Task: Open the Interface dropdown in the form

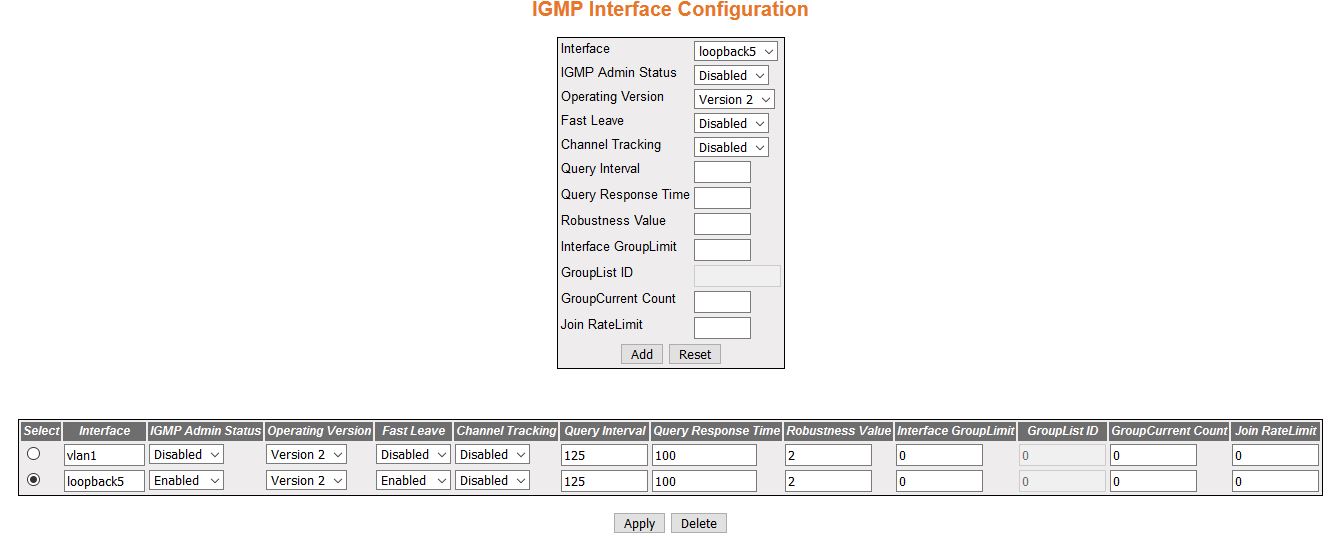Action: (736, 51)
